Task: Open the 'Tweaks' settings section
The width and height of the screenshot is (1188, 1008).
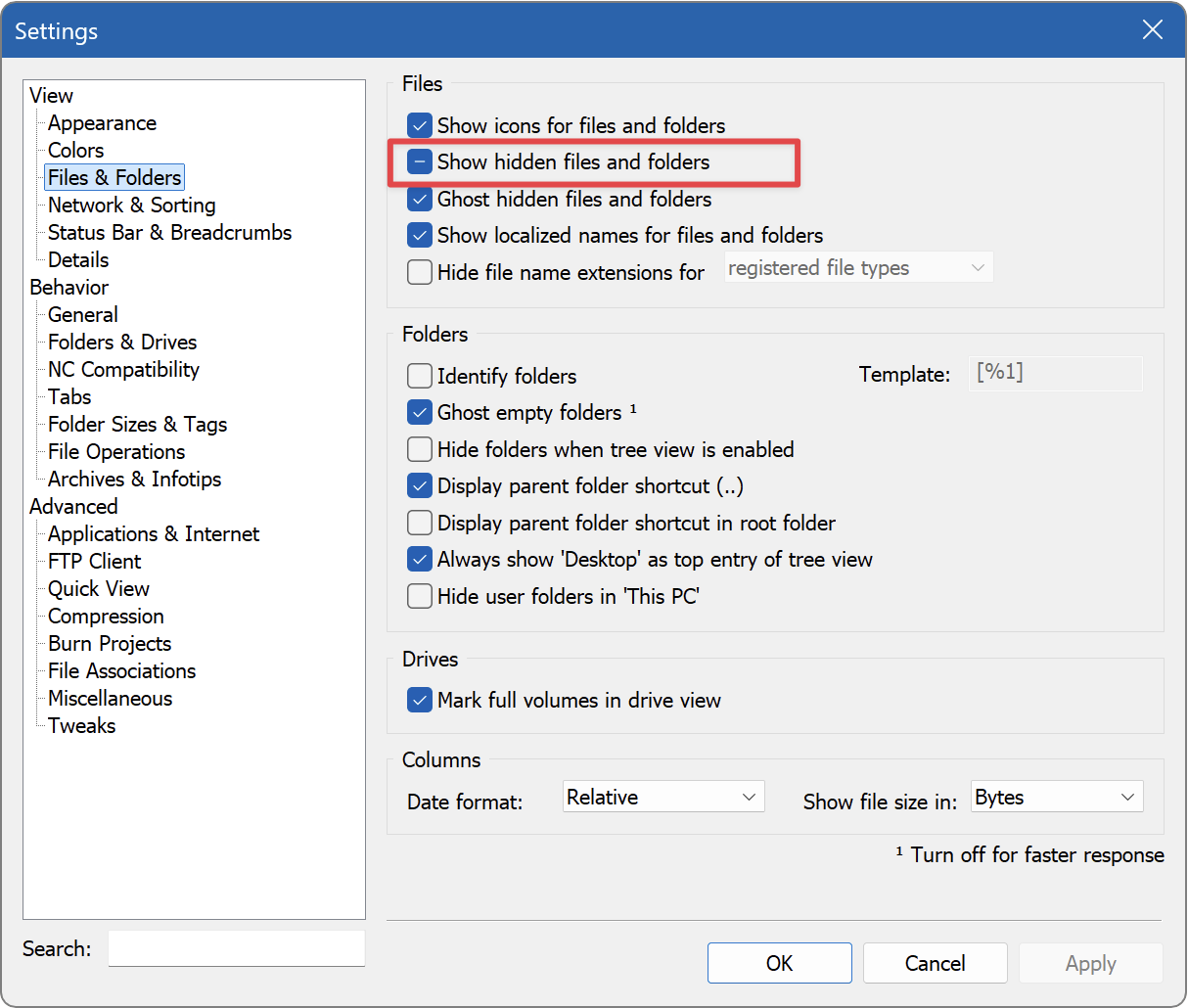Action: coord(81,725)
